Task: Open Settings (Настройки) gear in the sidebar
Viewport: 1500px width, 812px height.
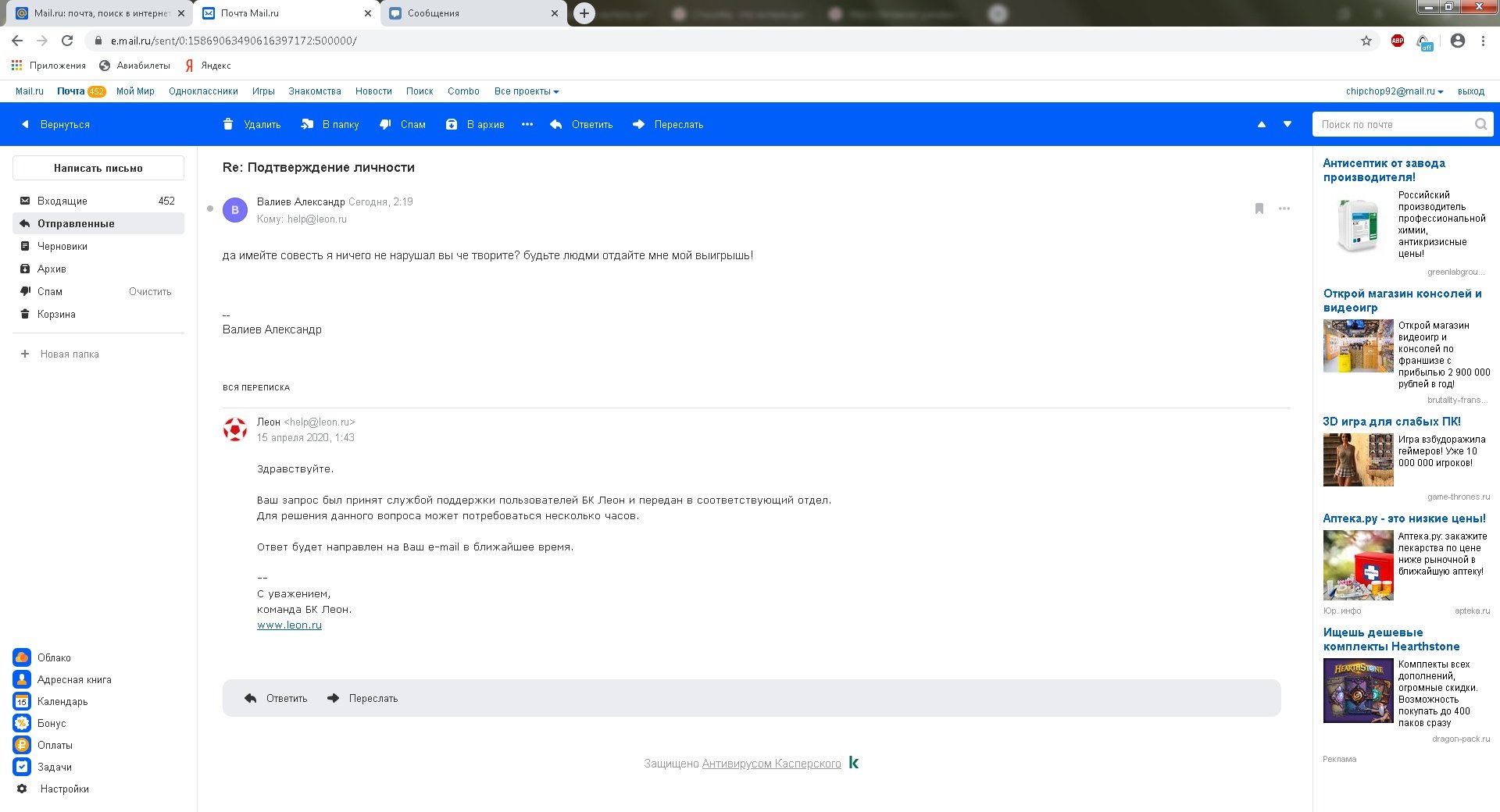Action: tap(22, 789)
